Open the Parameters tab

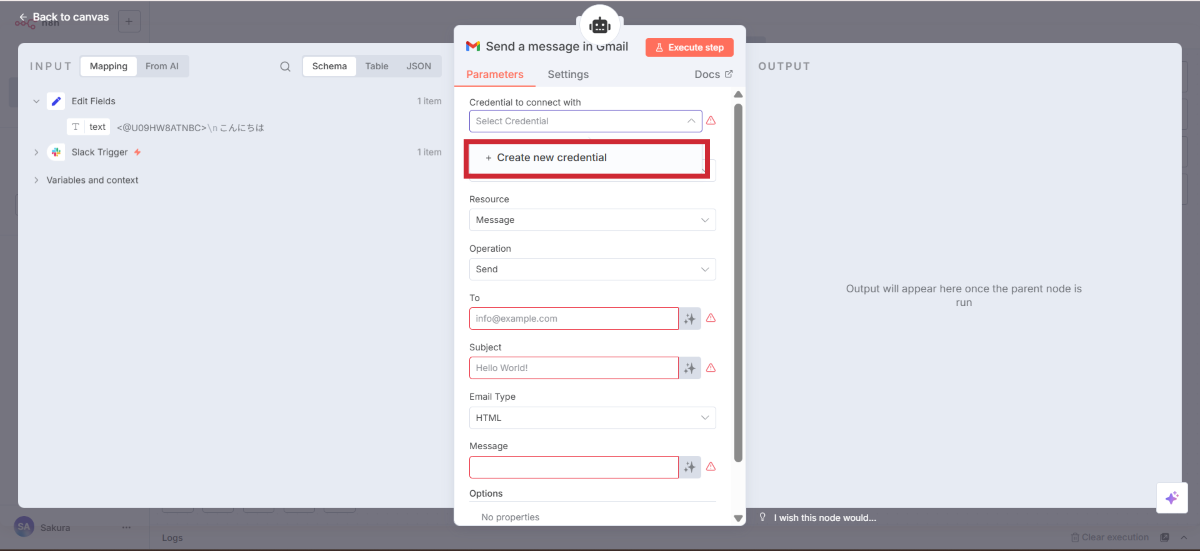click(x=495, y=75)
